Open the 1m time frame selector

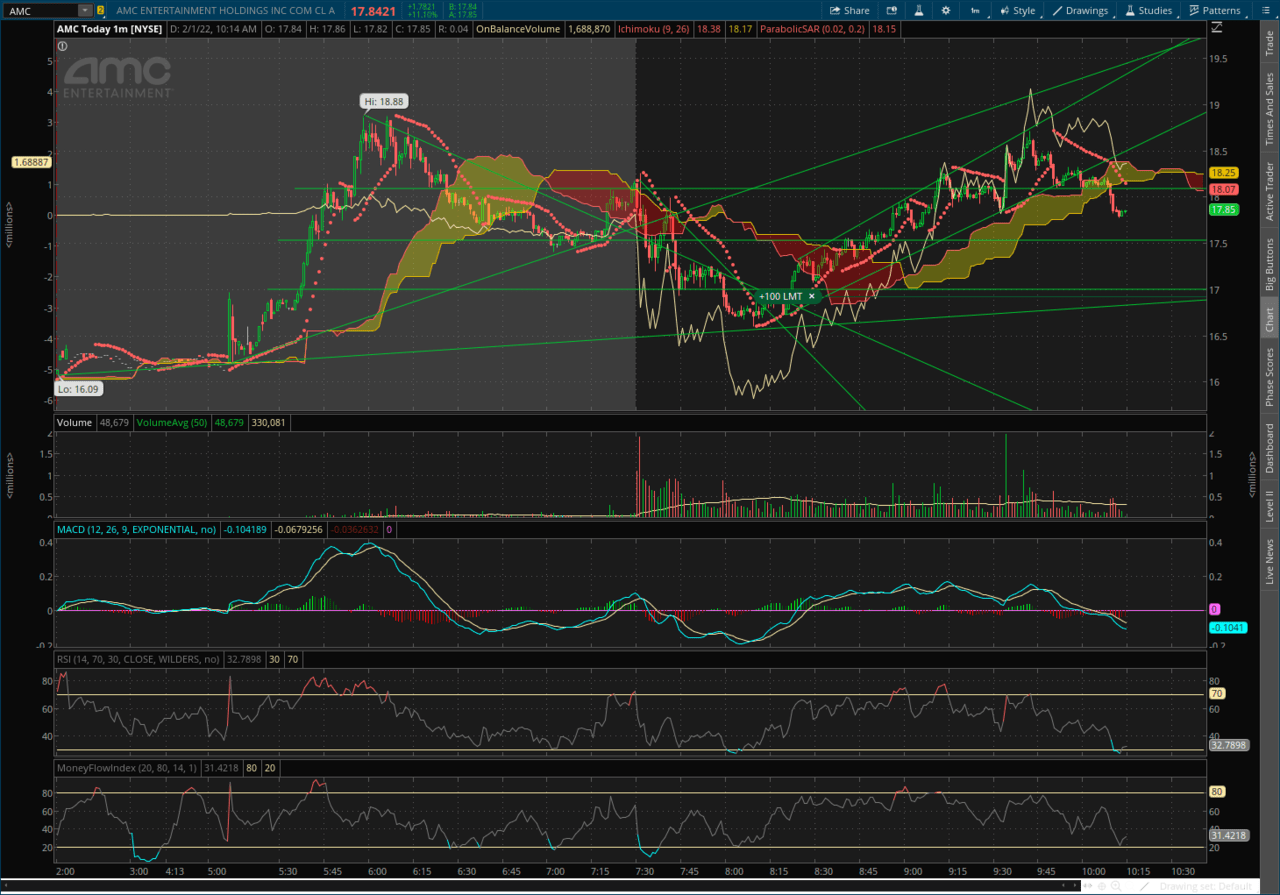coord(975,10)
